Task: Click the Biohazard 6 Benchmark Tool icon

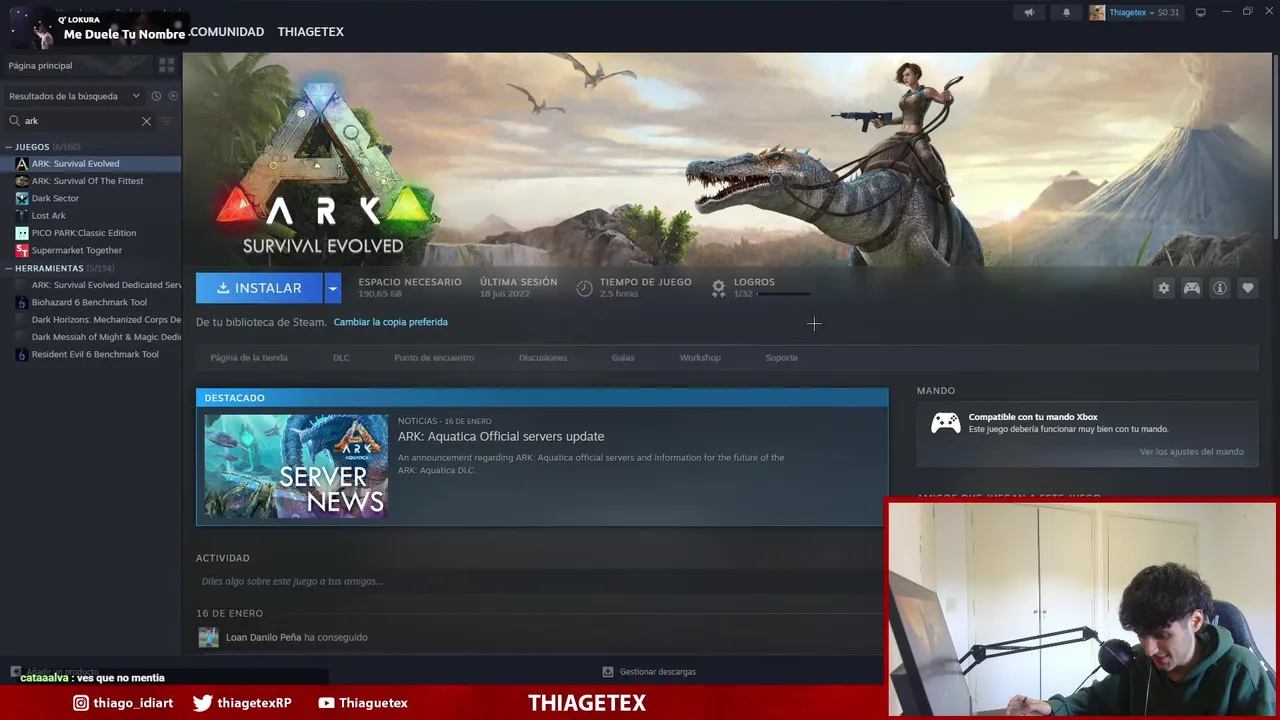Action: pos(22,302)
